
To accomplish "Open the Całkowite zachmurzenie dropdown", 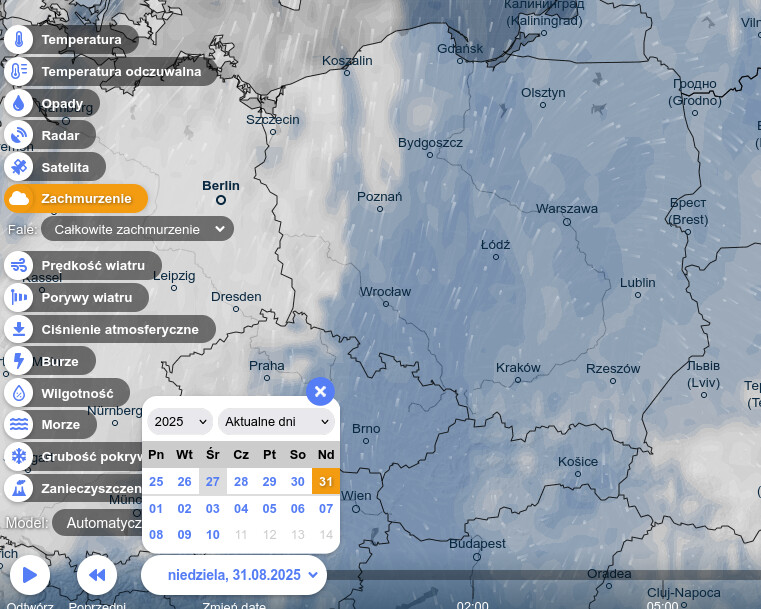I will point(137,229).
